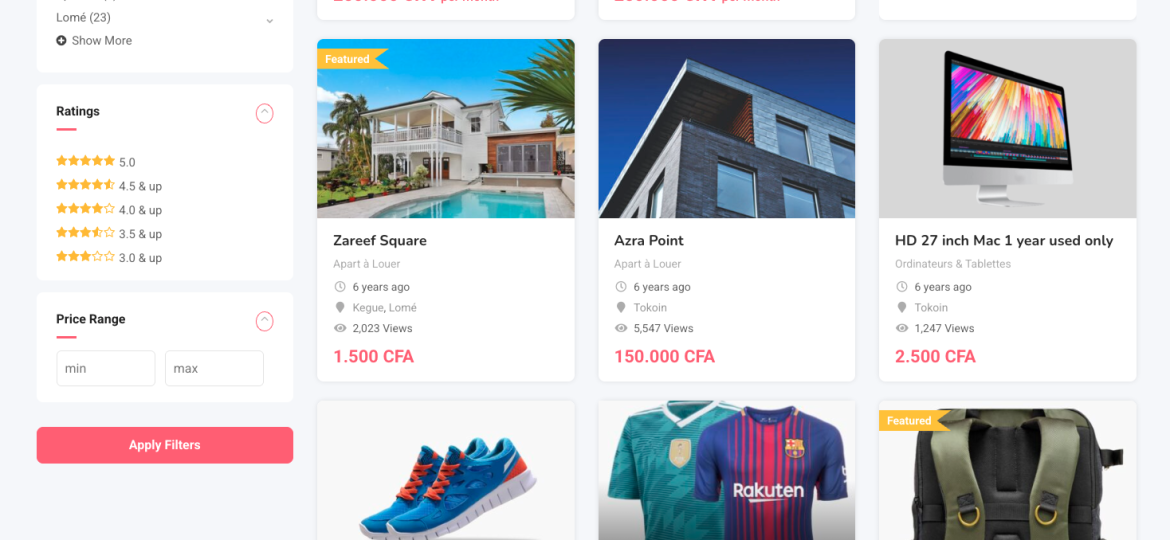Click the location pin icon next to Kegue, Lomé

(340, 307)
